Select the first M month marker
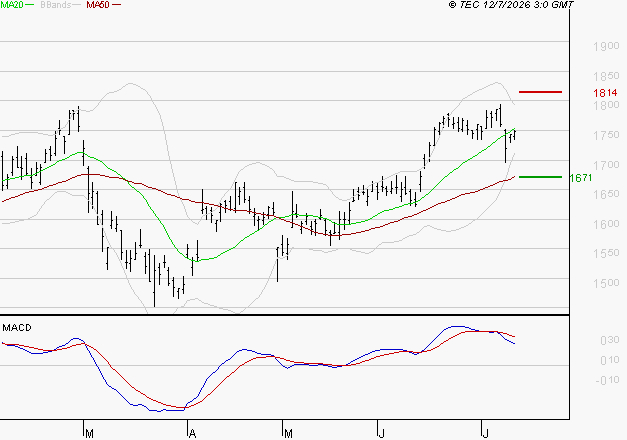627x440 pixels. tap(90, 434)
